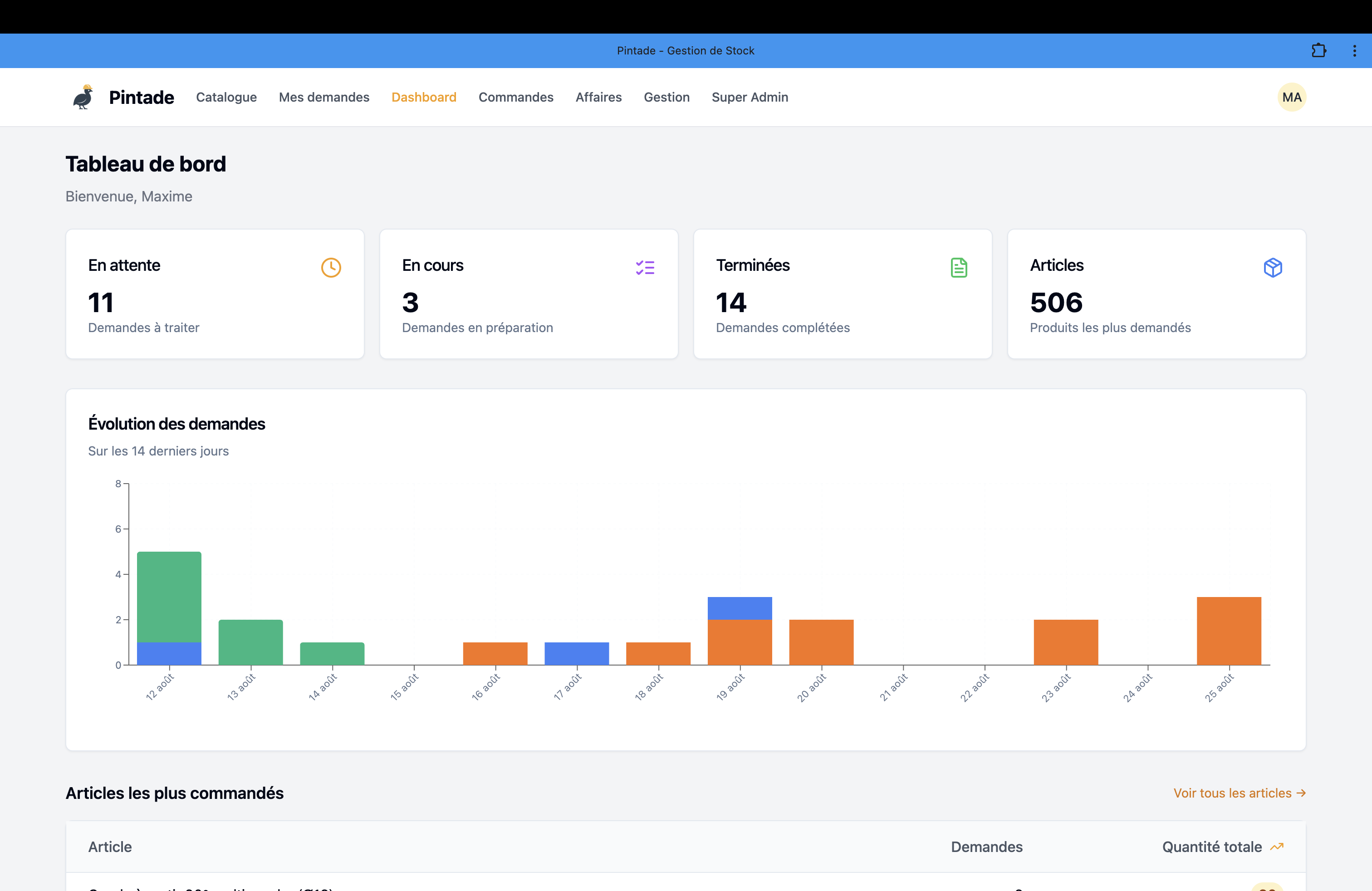Viewport: 1372px width, 891px height.
Task: Click the trending arrow next to Quantité totale
Action: click(1278, 847)
